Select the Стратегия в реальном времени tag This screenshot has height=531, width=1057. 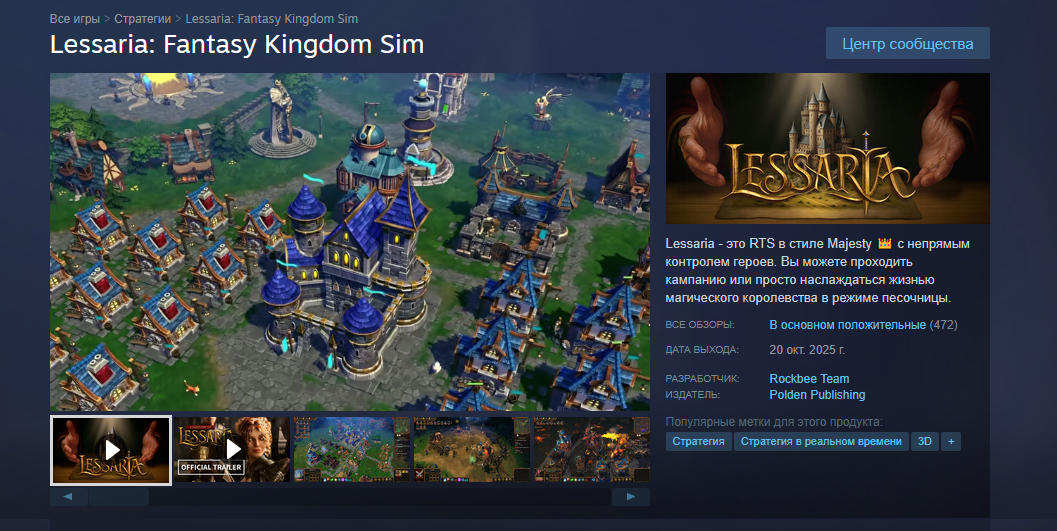click(x=821, y=441)
